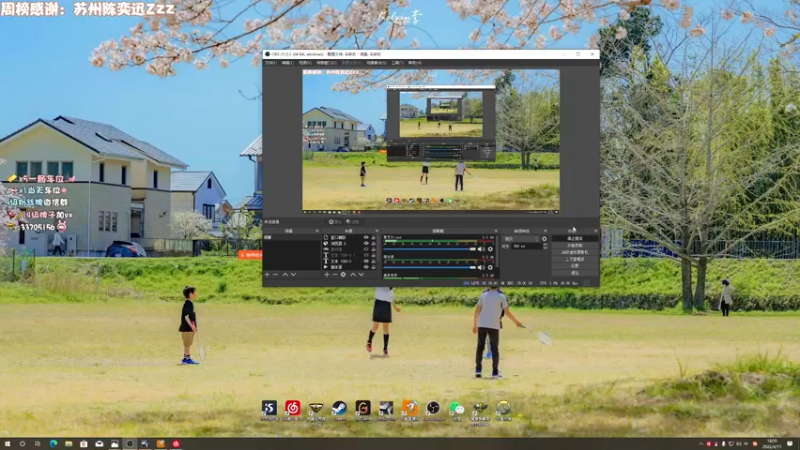
Task: Click the transition duration 300 ms field
Action: pos(527,246)
